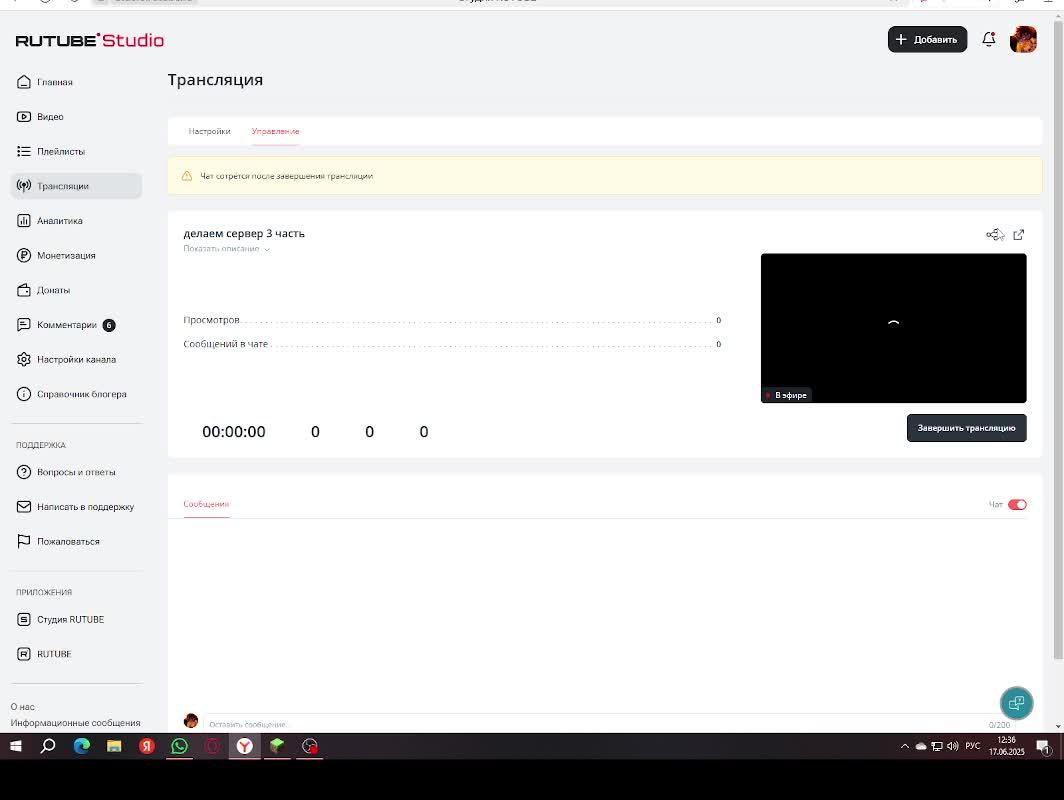This screenshot has height=800, width=1064.
Task: Show hidden system tray icons
Action: pyautogui.click(x=905, y=746)
